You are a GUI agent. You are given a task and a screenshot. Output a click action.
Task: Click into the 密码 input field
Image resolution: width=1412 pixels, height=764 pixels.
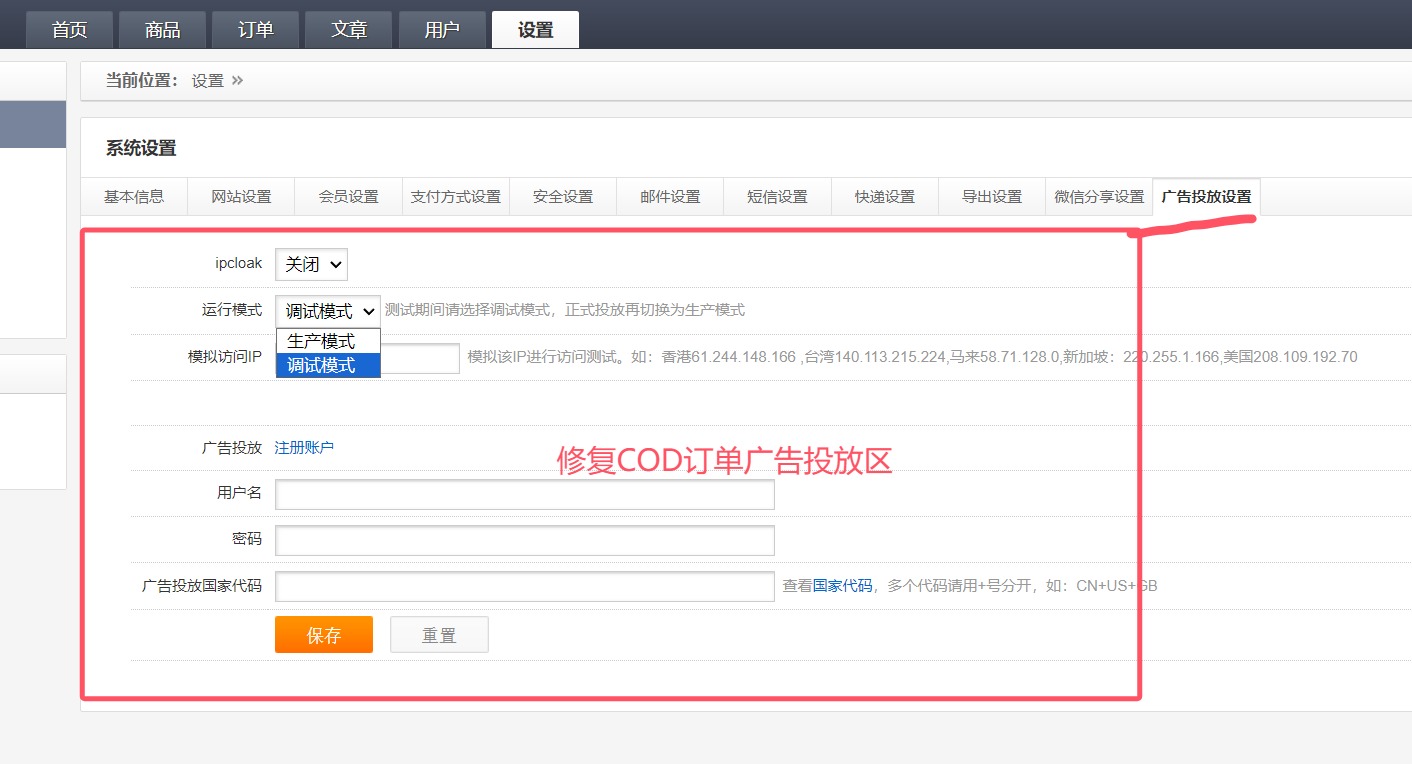pos(524,540)
